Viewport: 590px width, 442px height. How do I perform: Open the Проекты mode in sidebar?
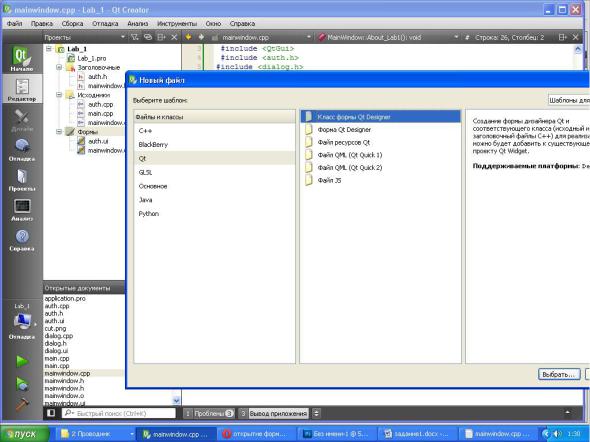[21, 180]
